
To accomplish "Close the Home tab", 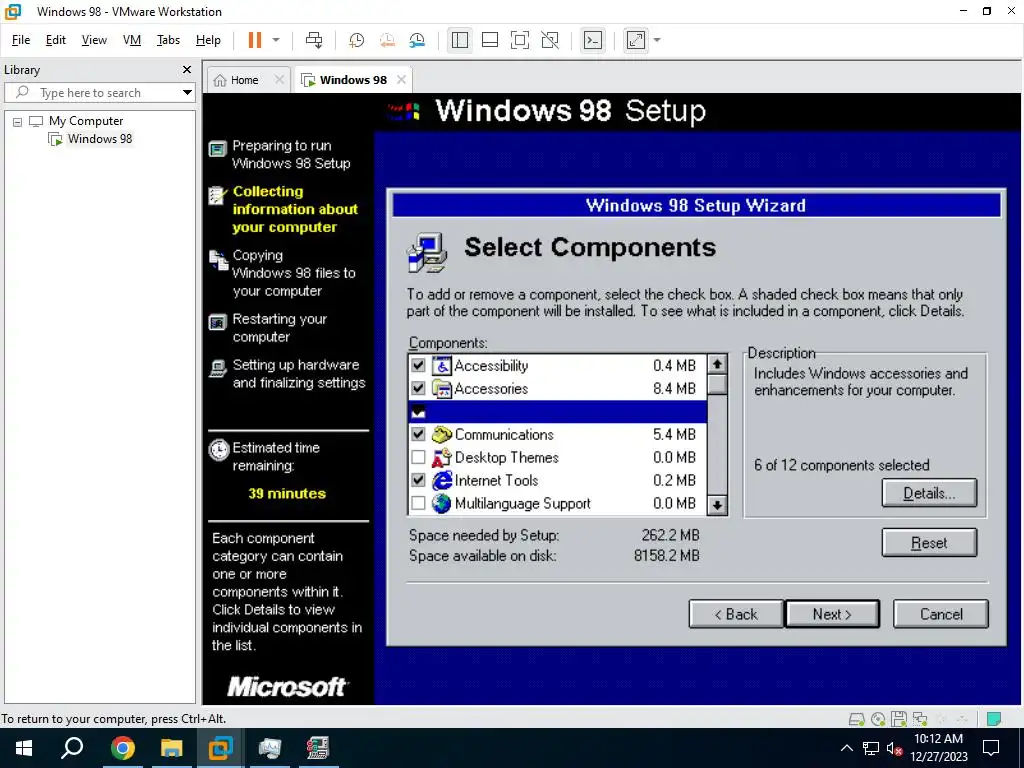I will 280,80.
